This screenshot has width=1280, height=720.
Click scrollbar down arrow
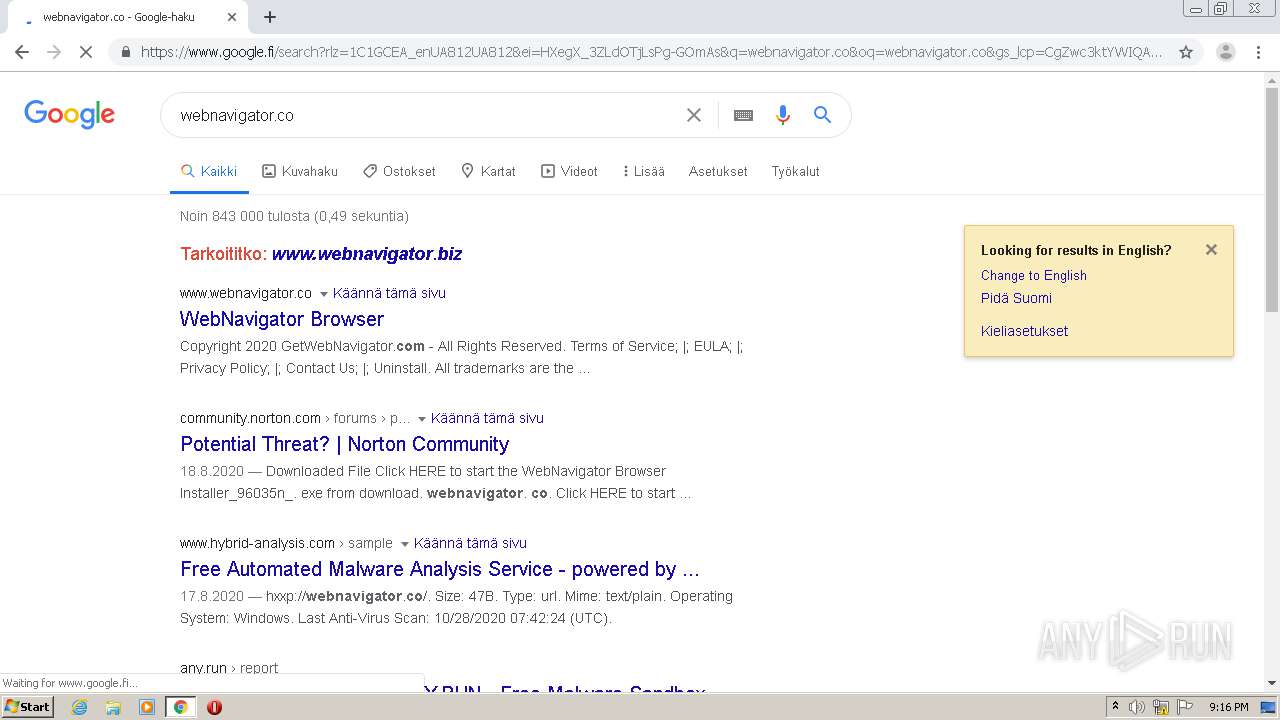(x=1272, y=683)
